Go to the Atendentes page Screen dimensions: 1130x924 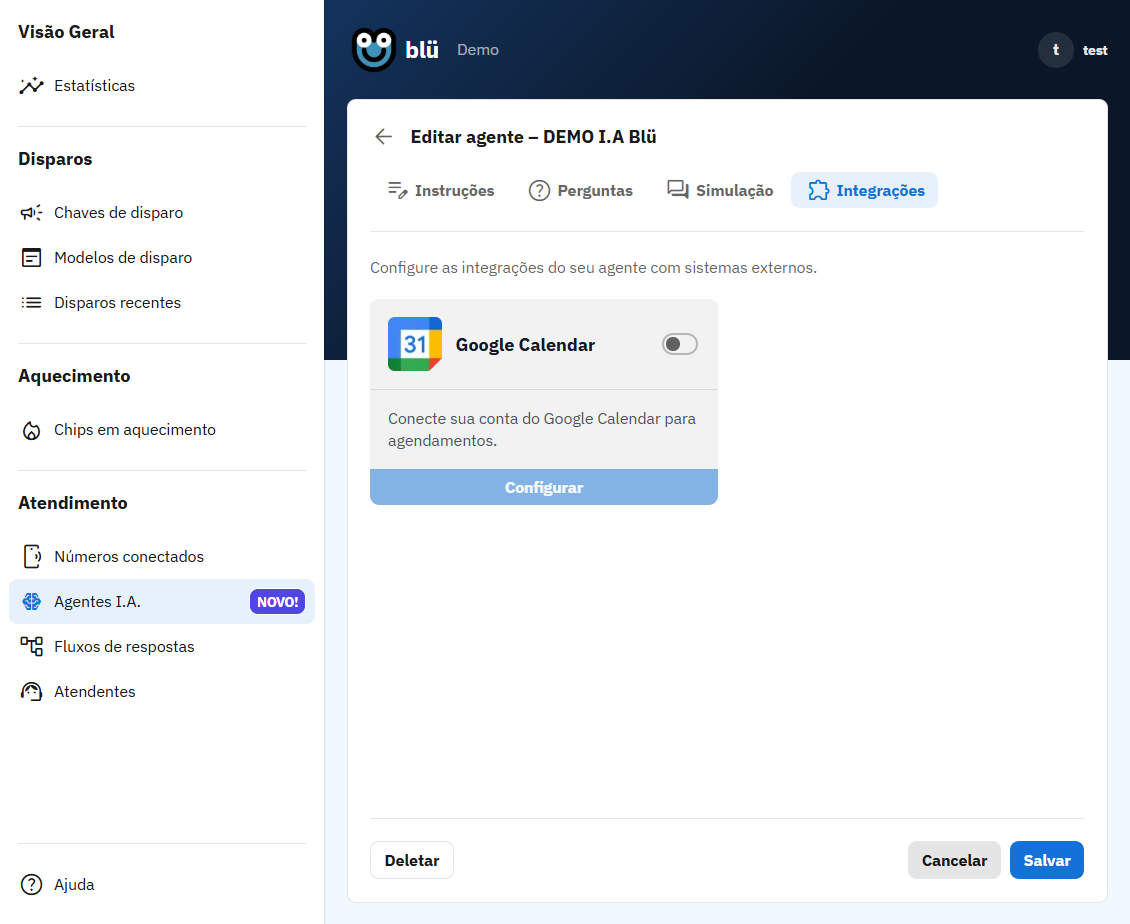coord(162,692)
